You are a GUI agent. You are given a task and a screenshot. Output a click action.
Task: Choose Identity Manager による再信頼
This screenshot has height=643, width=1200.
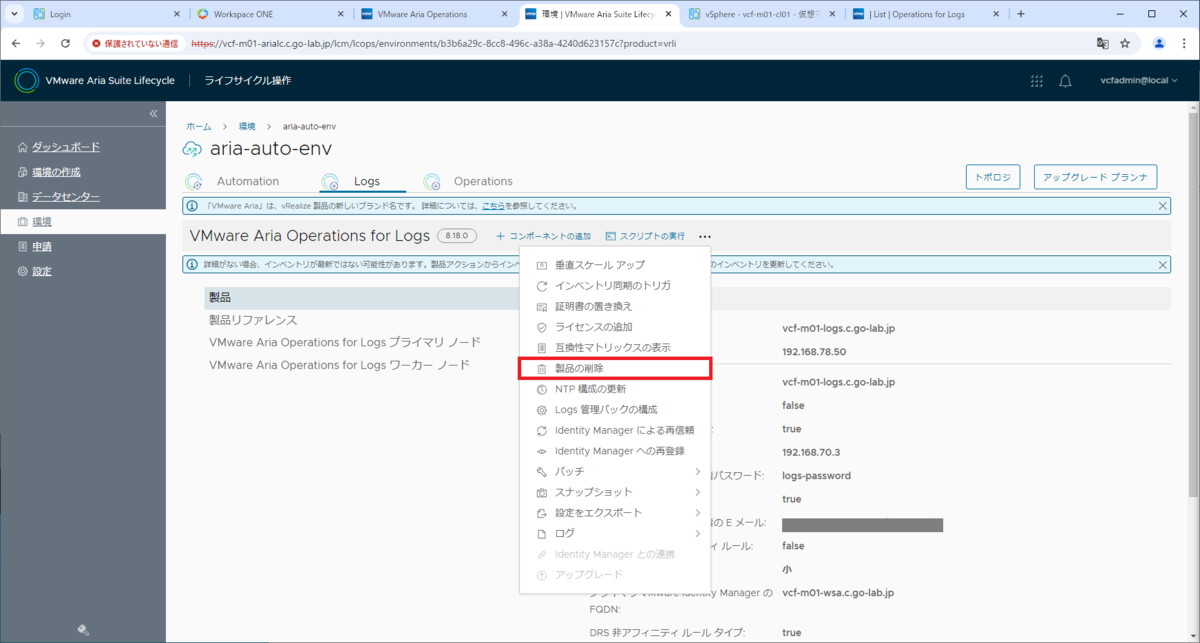(615, 430)
